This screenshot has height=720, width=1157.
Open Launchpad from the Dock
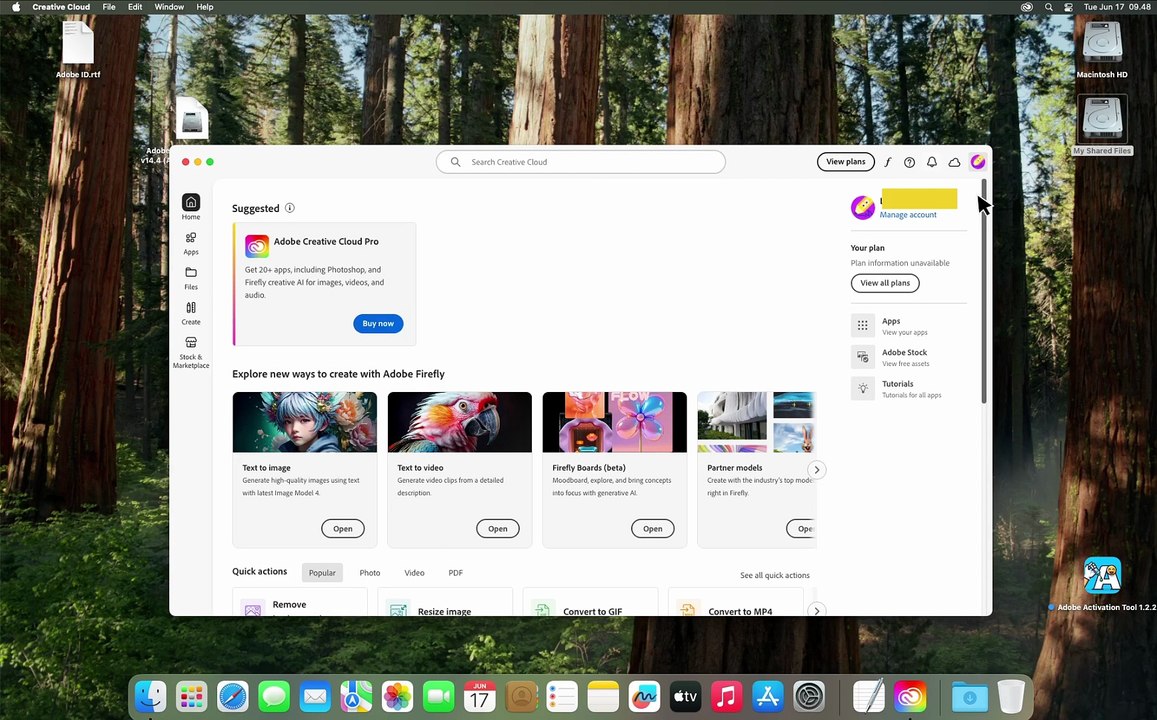click(192, 696)
